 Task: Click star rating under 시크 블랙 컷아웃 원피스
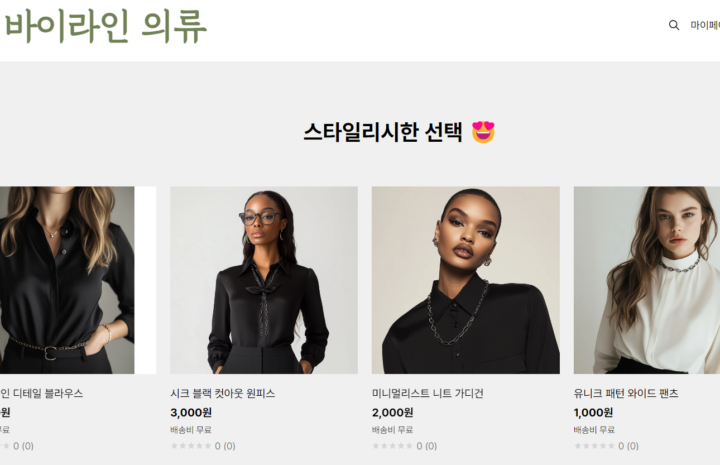point(191,446)
